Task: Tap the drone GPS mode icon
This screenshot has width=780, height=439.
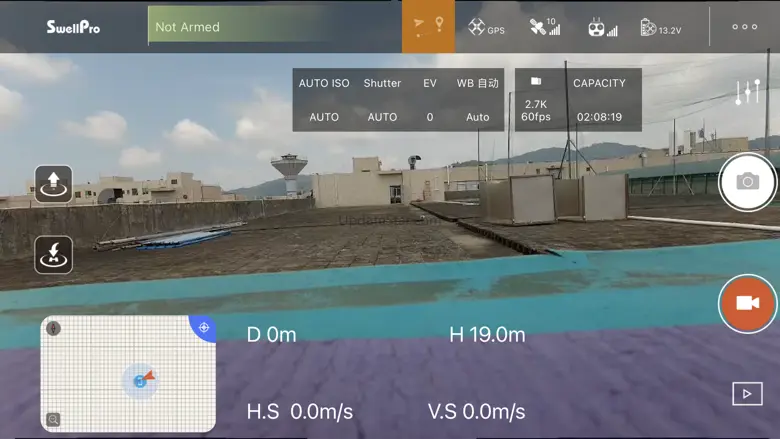Action: 486,27
